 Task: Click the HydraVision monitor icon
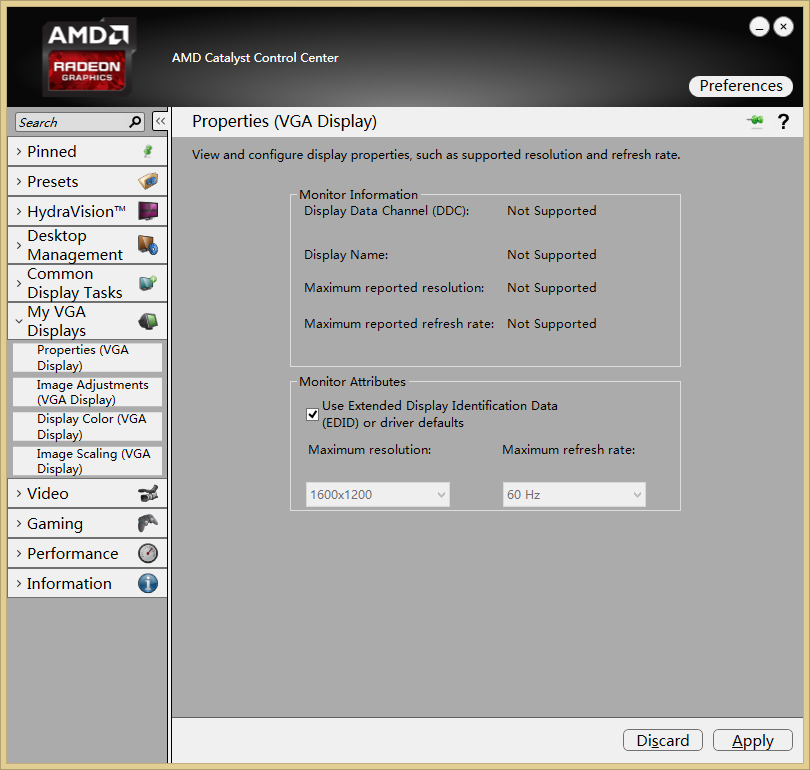coord(148,211)
